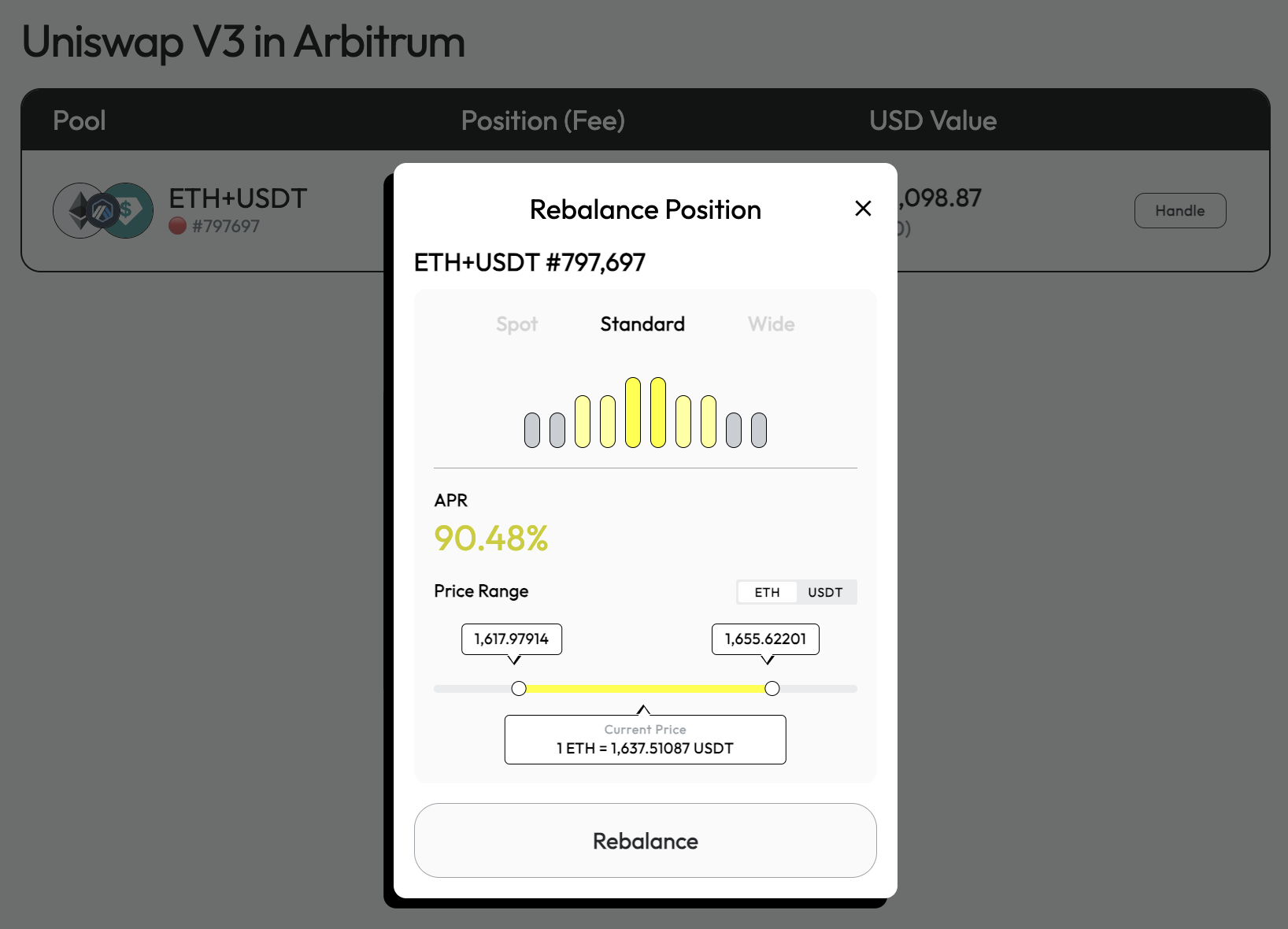1288x929 pixels.
Task: Switch price range unit to USDT
Action: 825,592
